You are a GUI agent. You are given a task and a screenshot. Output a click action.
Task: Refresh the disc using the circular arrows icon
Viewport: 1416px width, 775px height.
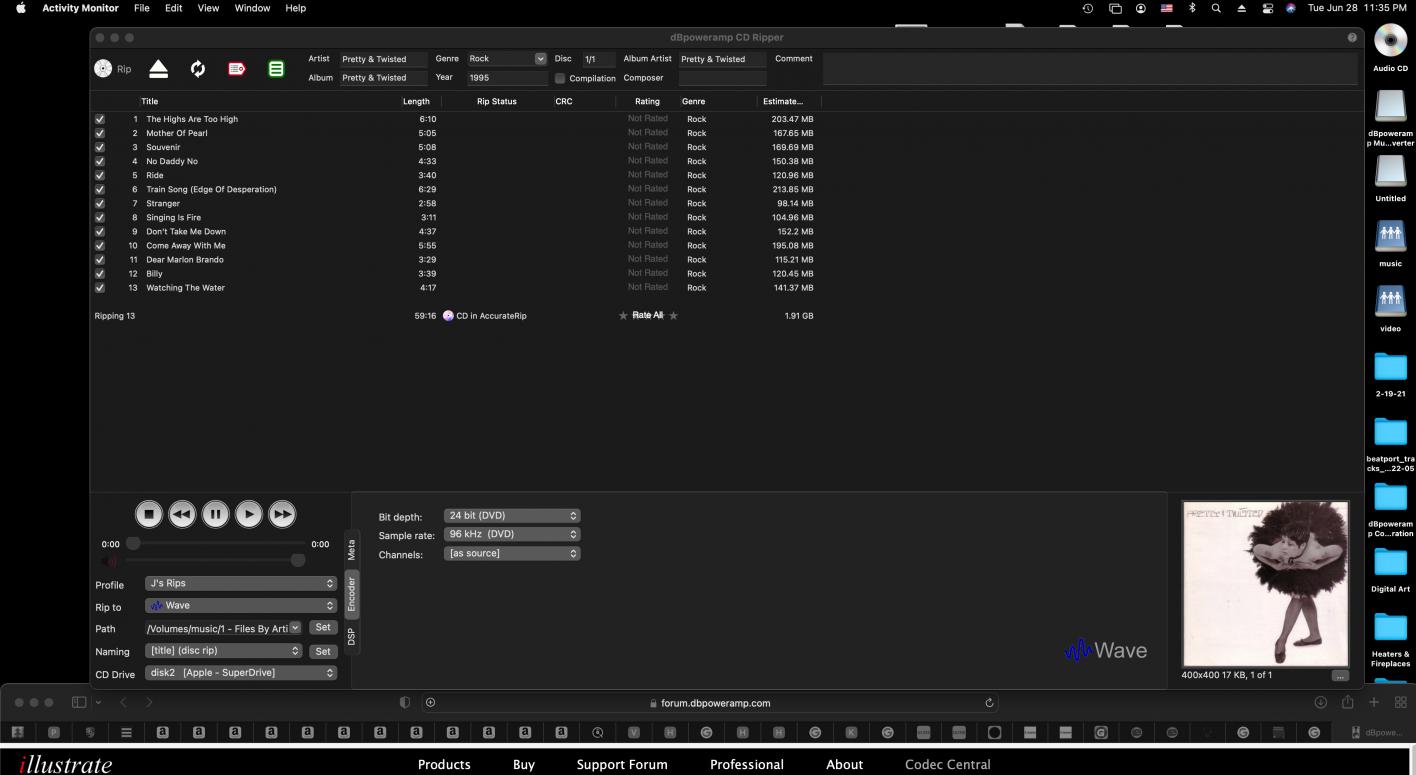(x=198, y=69)
